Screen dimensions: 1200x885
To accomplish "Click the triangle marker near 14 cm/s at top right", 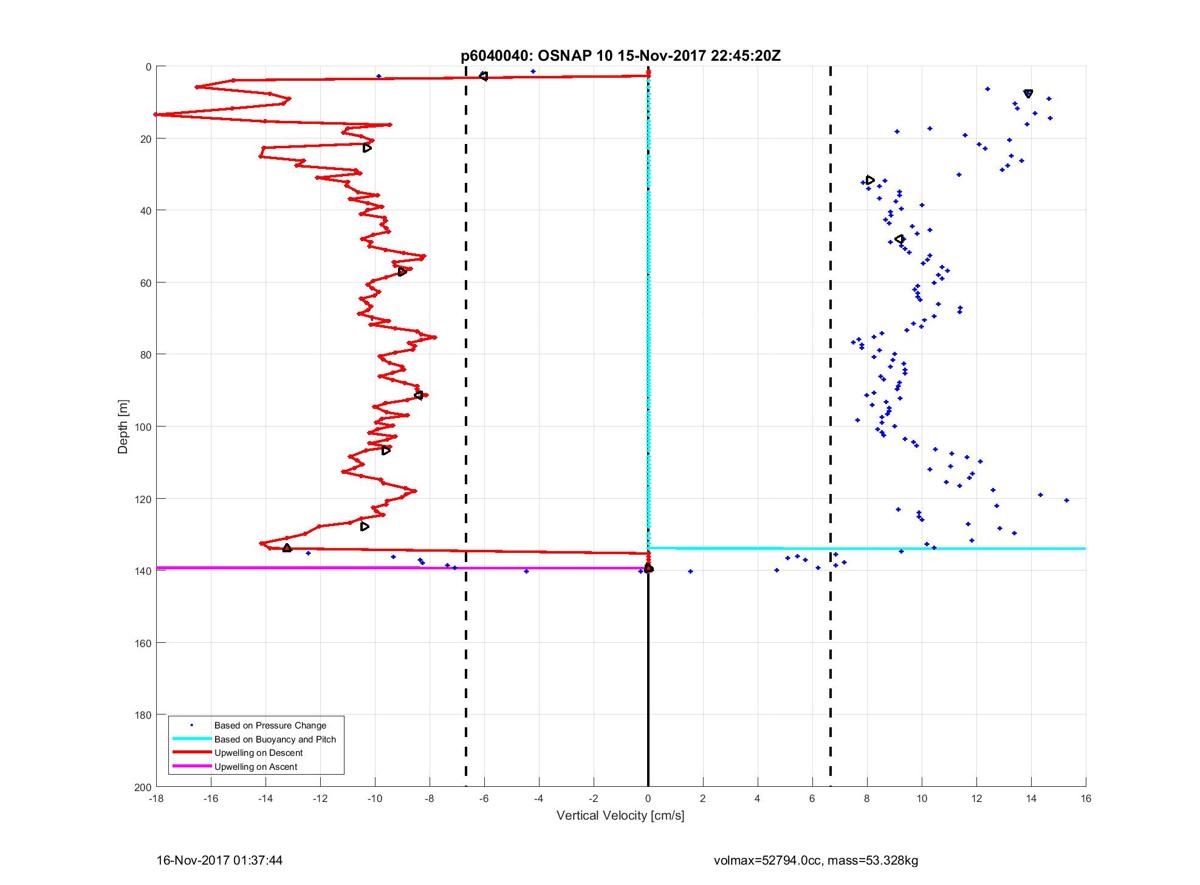I will coord(1028,93).
